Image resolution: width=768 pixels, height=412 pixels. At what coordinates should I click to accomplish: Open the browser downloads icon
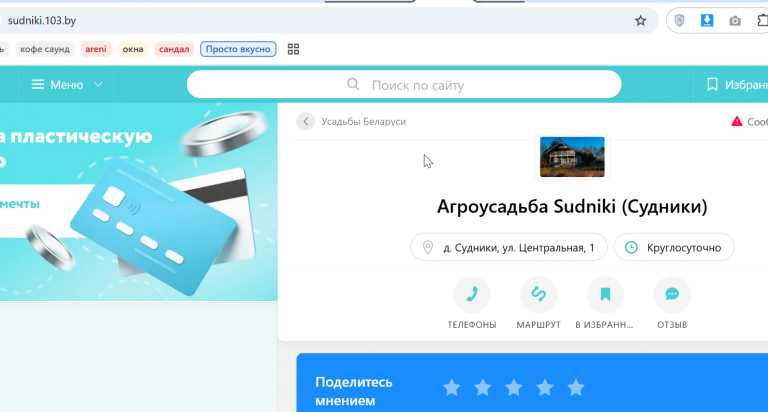[707, 21]
